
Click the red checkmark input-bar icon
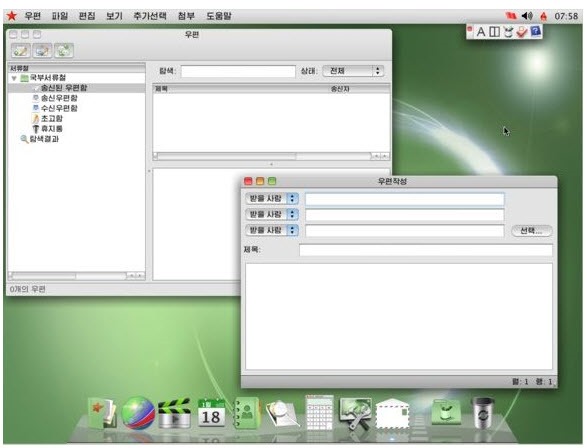[x=521, y=32]
